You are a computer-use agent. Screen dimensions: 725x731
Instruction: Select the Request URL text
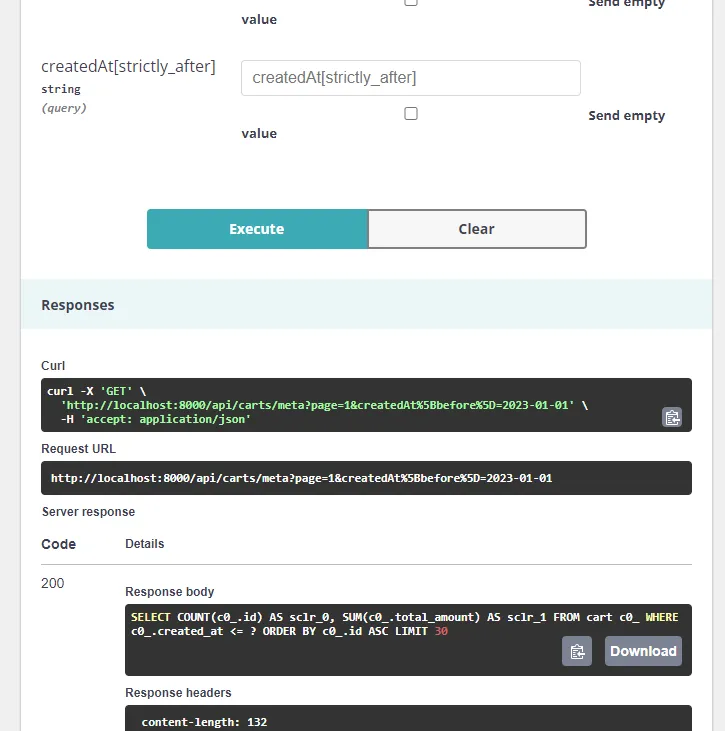(x=301, y=478)
